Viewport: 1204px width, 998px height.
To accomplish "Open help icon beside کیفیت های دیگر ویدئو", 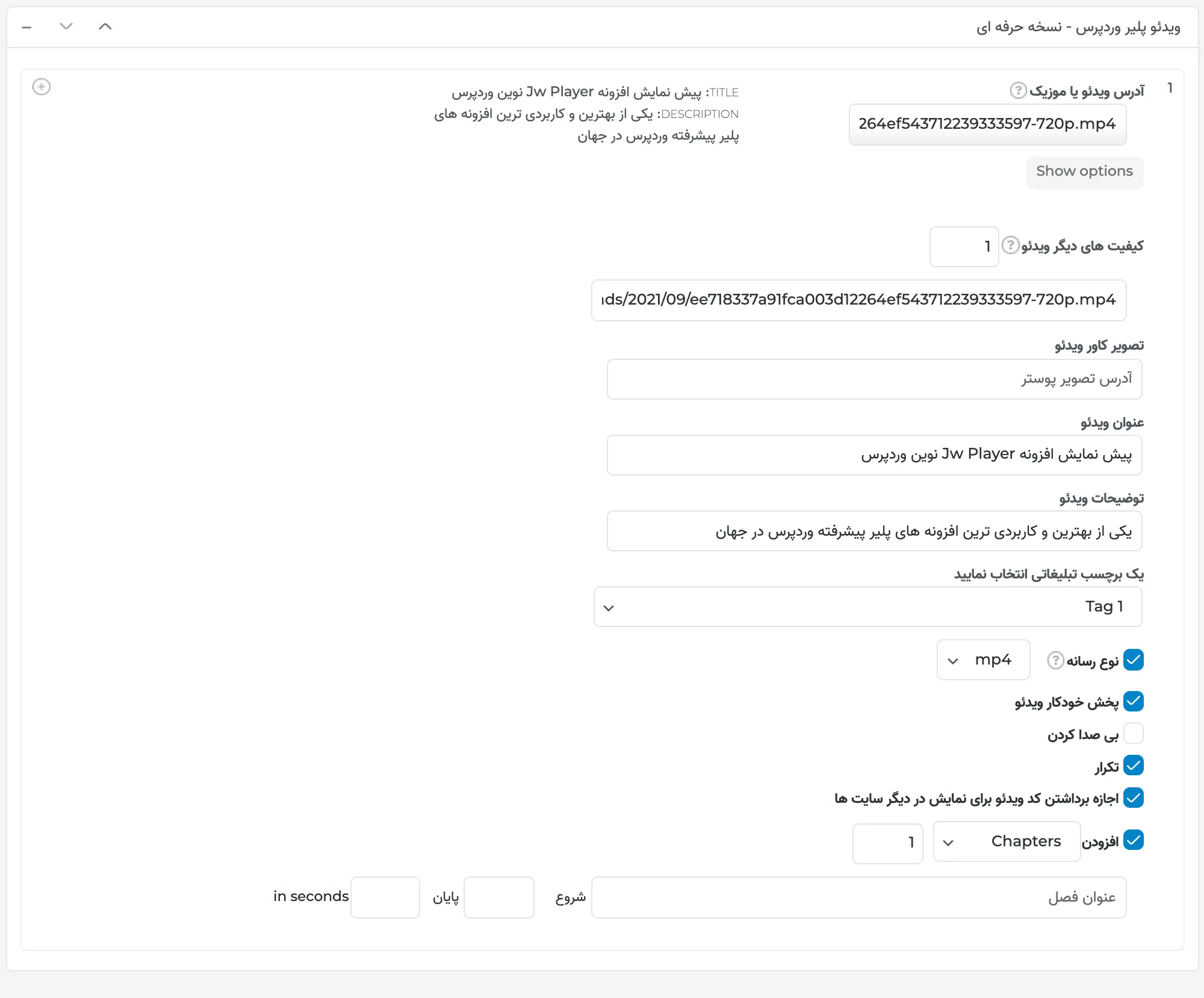I will click(x=1010, y=245).
